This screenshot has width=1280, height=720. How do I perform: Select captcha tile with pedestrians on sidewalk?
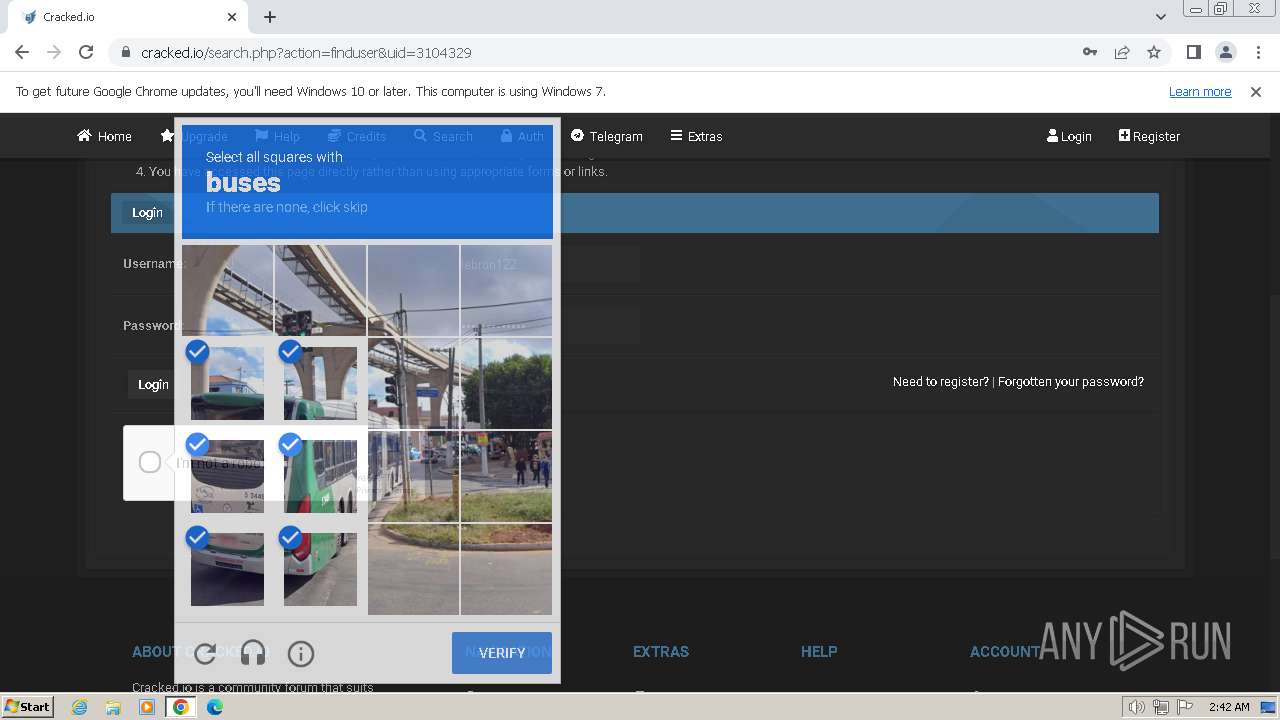506,476
